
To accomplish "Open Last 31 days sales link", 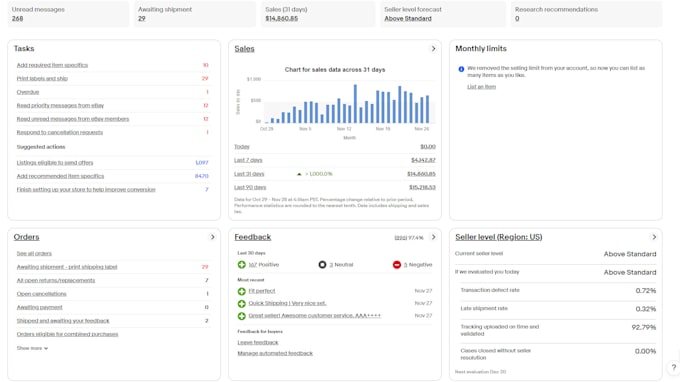I will [x=249, y=174].
